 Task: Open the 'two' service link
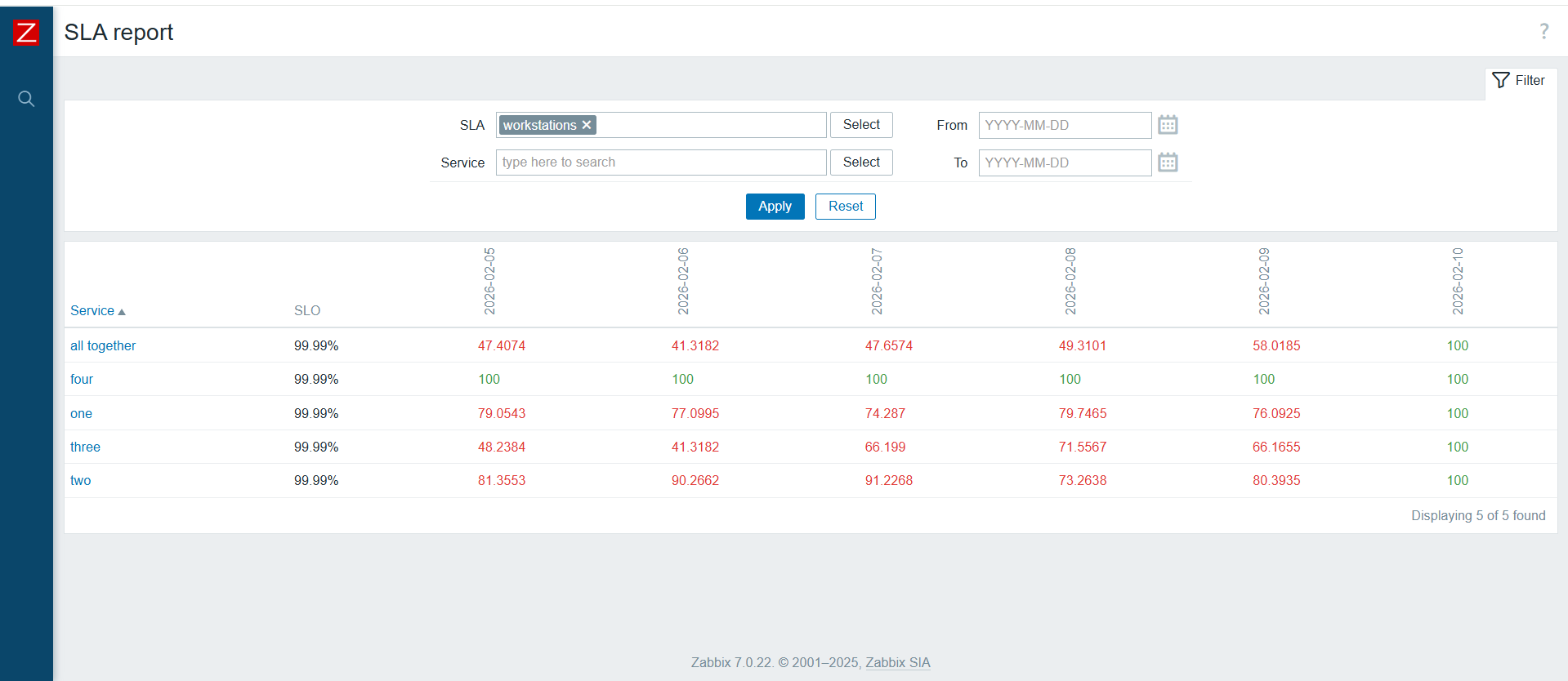point(80,481)
